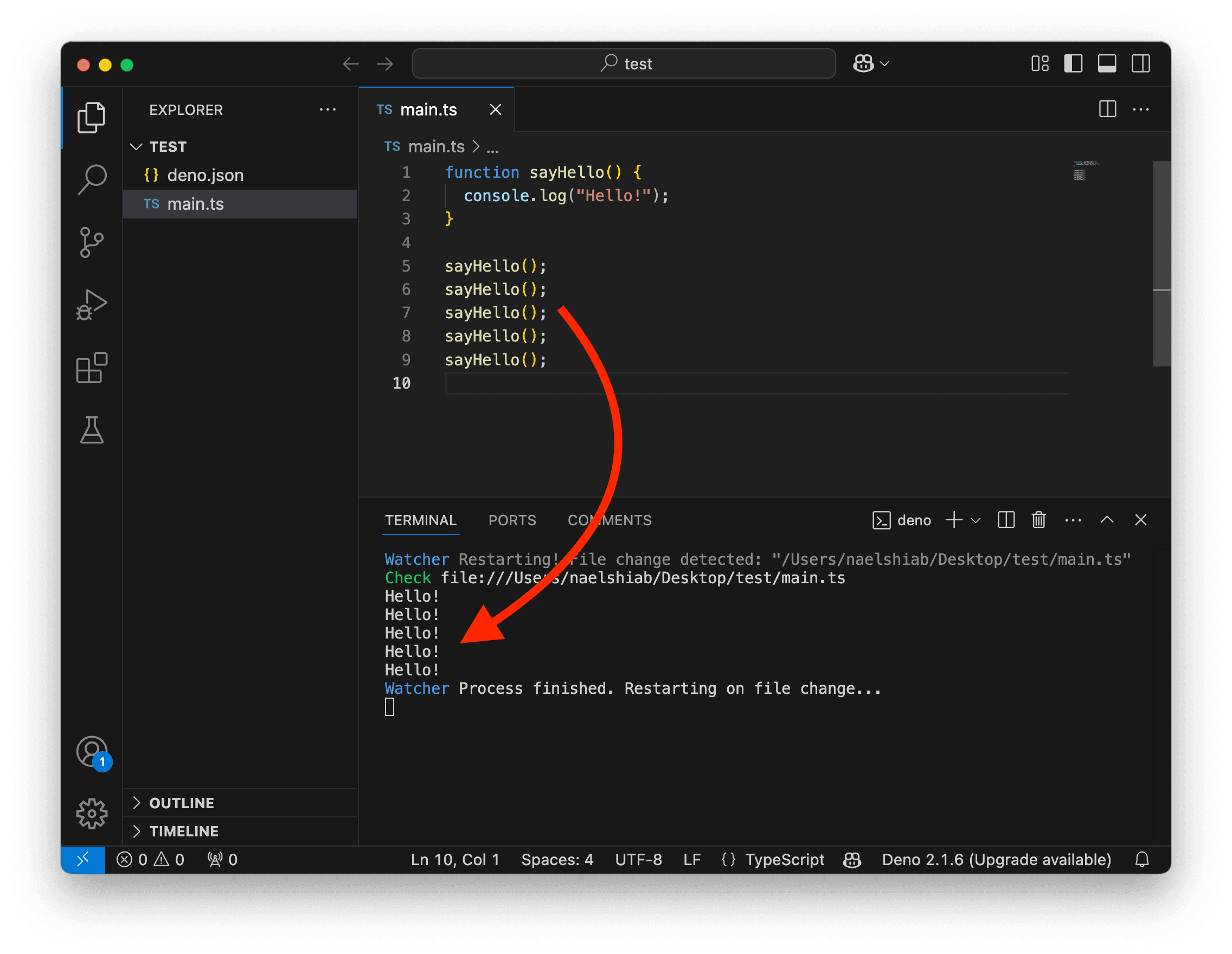
Task: Click the function keyword on line 1
Action: pyautogui.click(x=482, y=172)
